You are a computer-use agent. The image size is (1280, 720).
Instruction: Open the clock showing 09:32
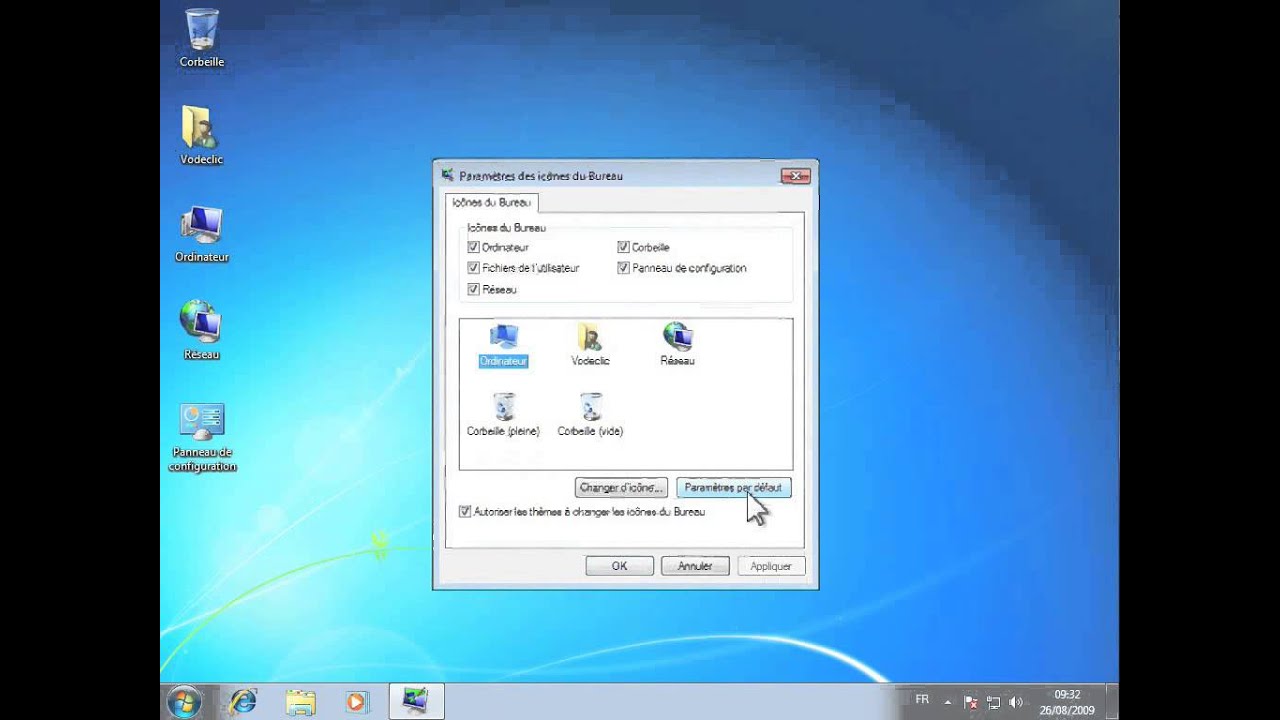point(1067,702)
